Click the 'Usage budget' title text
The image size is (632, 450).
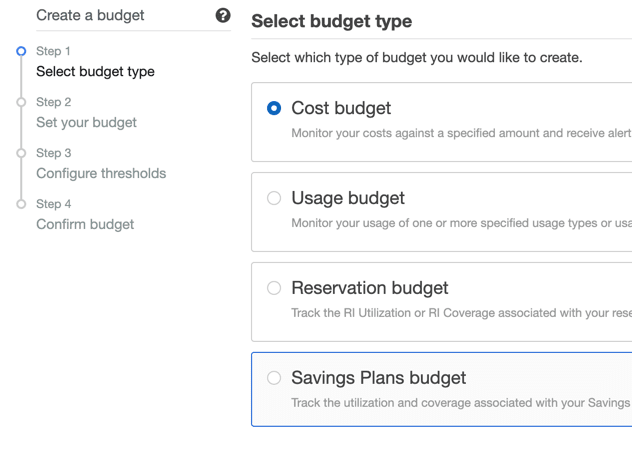[x=348, y=198]
